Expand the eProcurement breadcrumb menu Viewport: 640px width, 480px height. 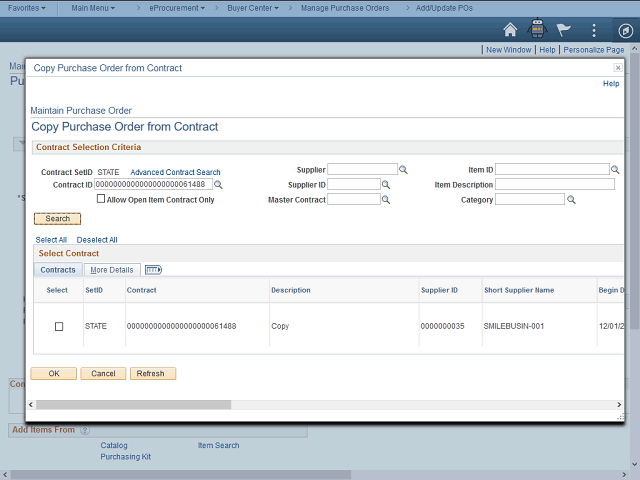coord(178,8)
